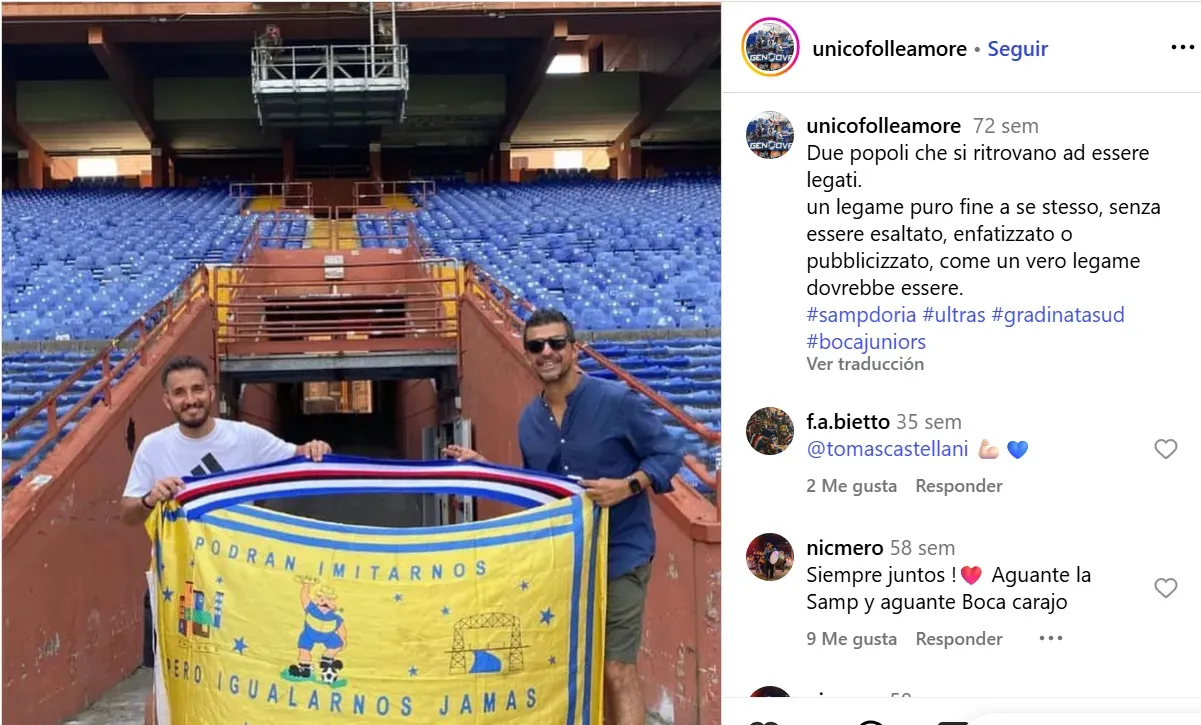View f.a.bietto's profile avatar

coord(770,431)
